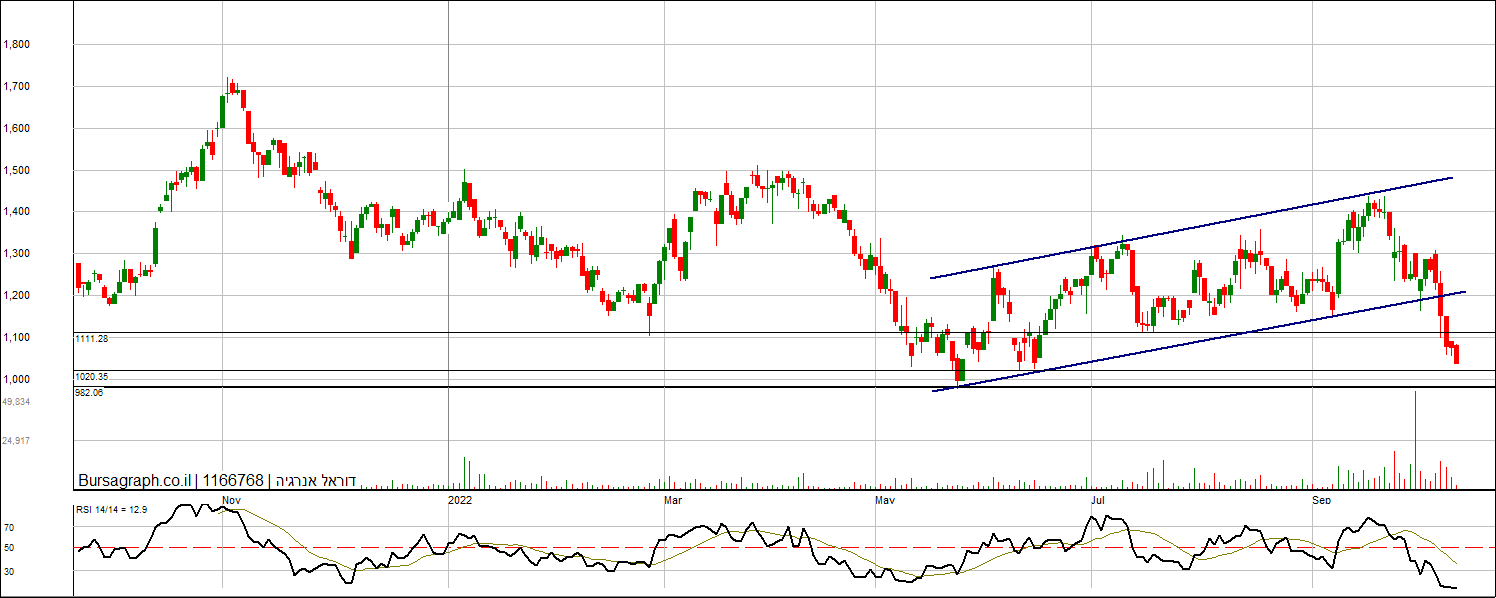Click the RSI 30 oversold level label
The width and height of the screenshot is (1496, 598).
pyautogui.click(x=8, y=571)
